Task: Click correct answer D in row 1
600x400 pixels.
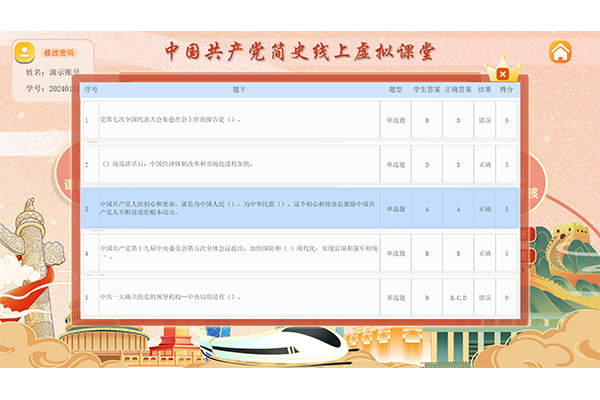Action: (458, 120)
